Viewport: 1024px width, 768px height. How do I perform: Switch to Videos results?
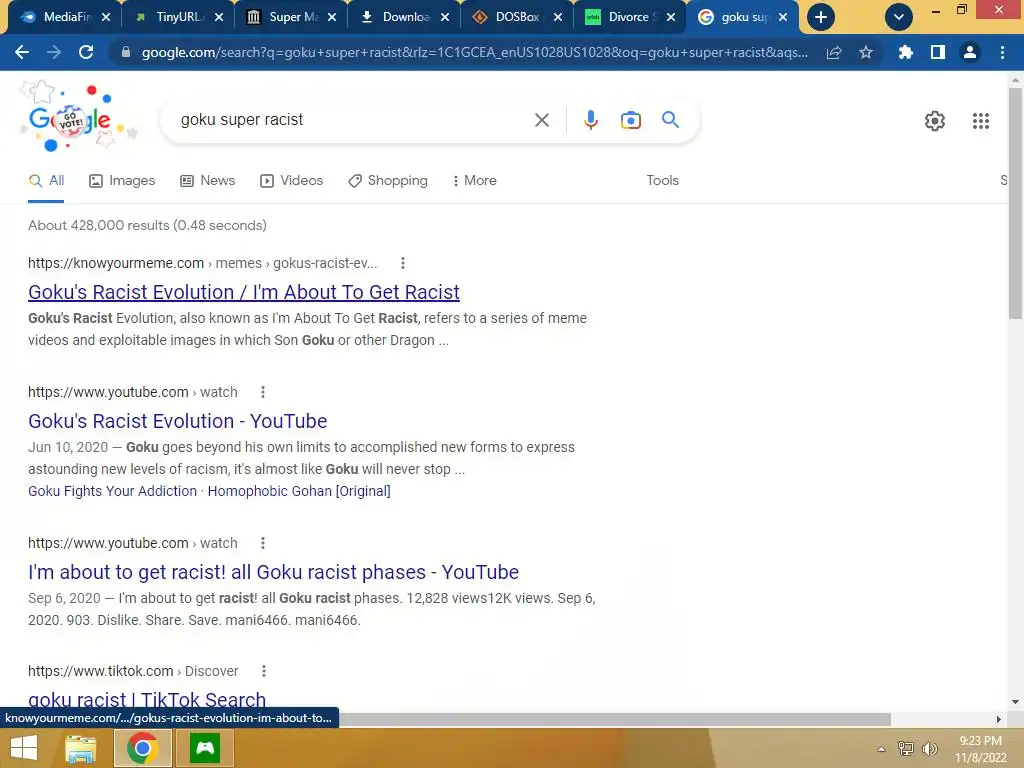click(291, 181)
